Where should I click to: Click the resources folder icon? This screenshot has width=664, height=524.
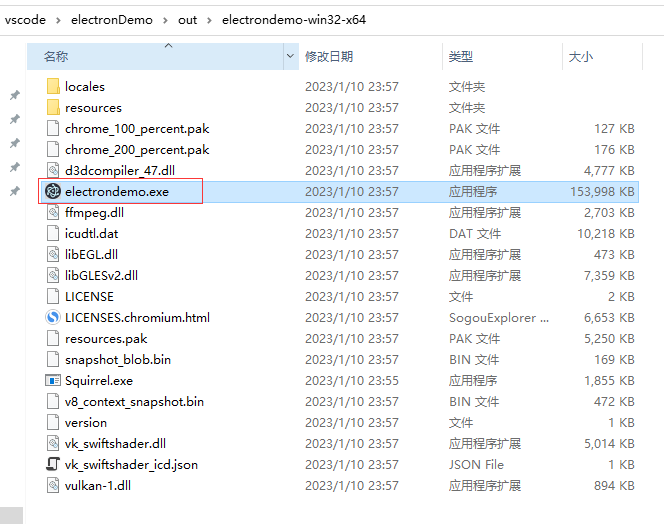click(x=54, y=108)
